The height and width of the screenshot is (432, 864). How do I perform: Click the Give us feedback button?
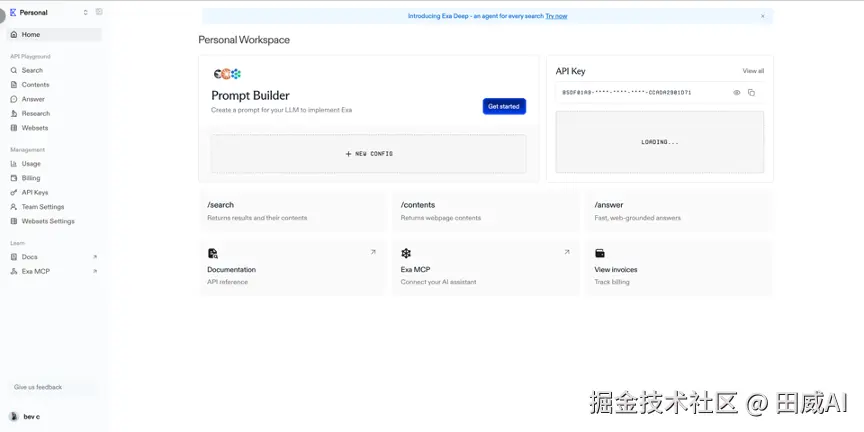53,387
